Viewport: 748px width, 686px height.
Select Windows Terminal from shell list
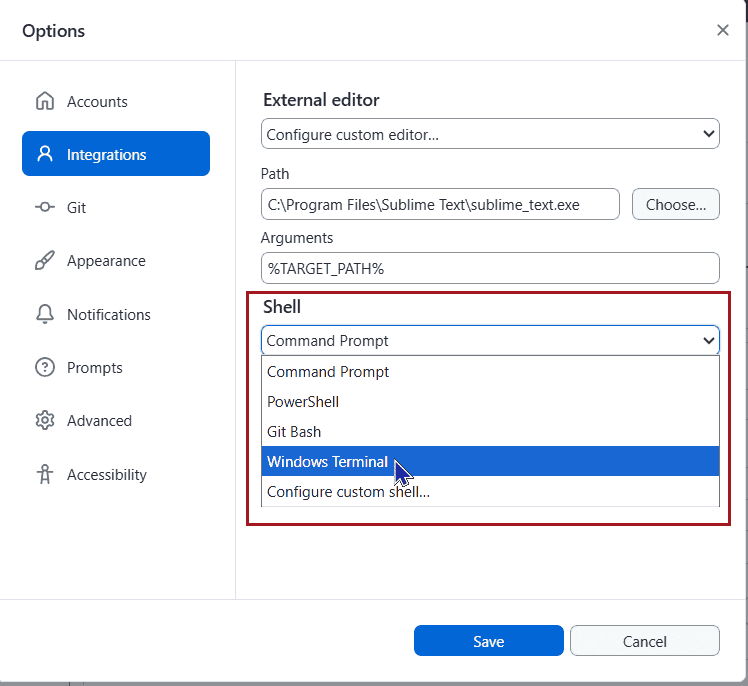click(327, 462)
